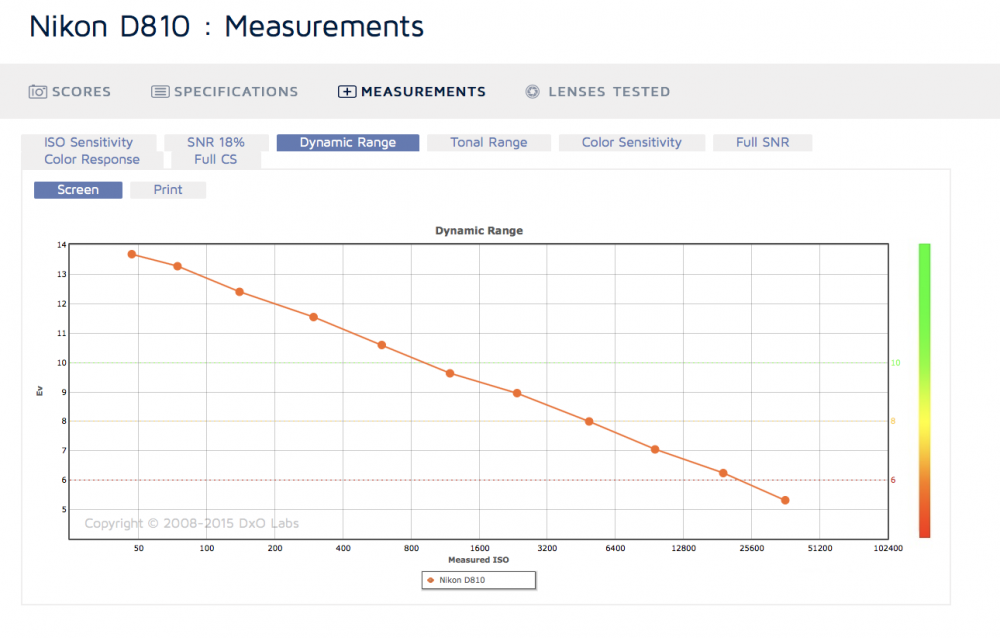Click the lowest data point near 5.3 Ev
The width and height of the screenshot is (1000, 638).
tap(785, 500)
